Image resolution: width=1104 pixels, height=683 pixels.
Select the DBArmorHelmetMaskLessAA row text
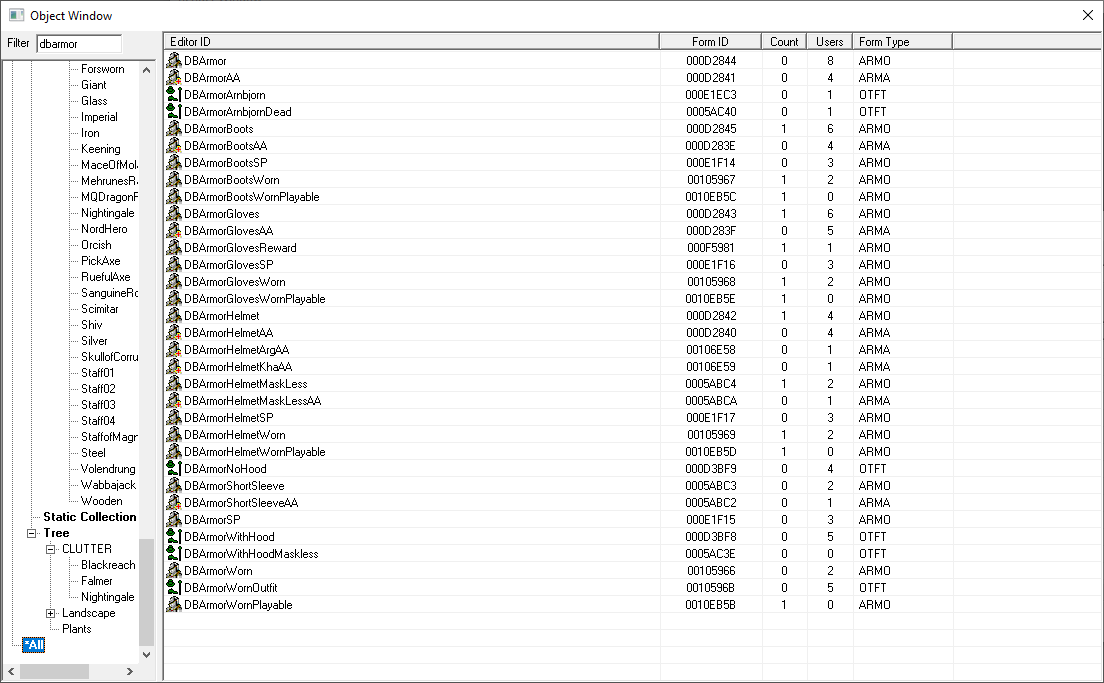point(252,401)
